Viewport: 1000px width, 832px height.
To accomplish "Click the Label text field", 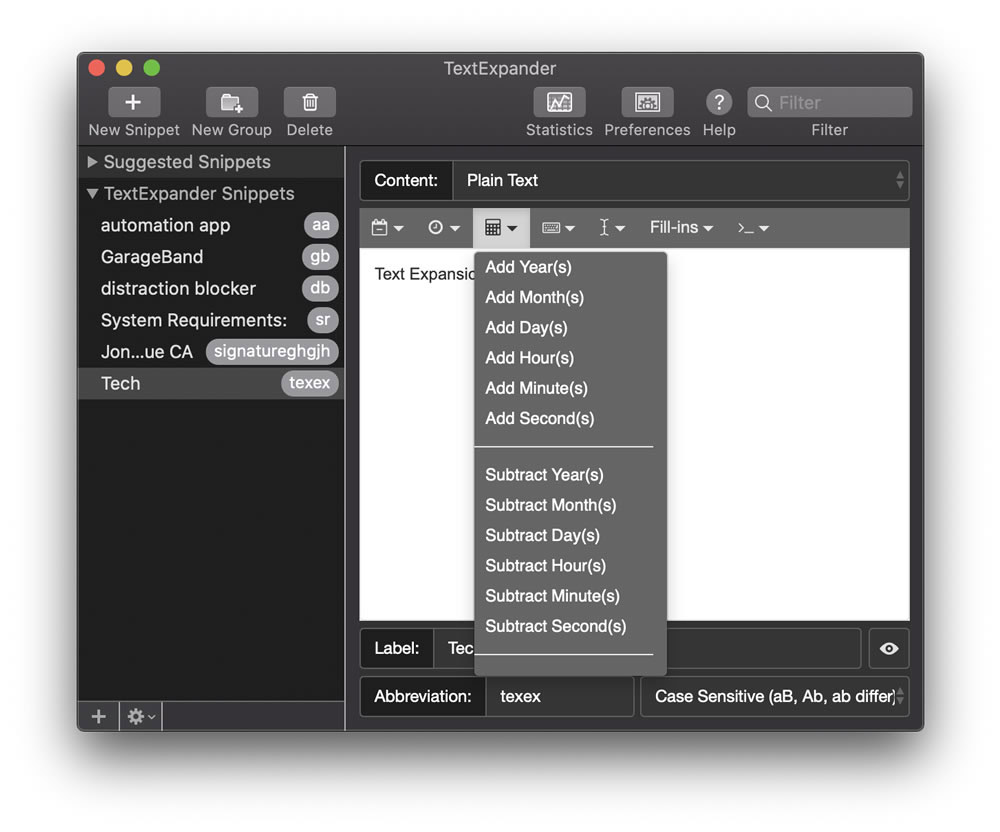I will pyautogui.click(x=647, y=648).
